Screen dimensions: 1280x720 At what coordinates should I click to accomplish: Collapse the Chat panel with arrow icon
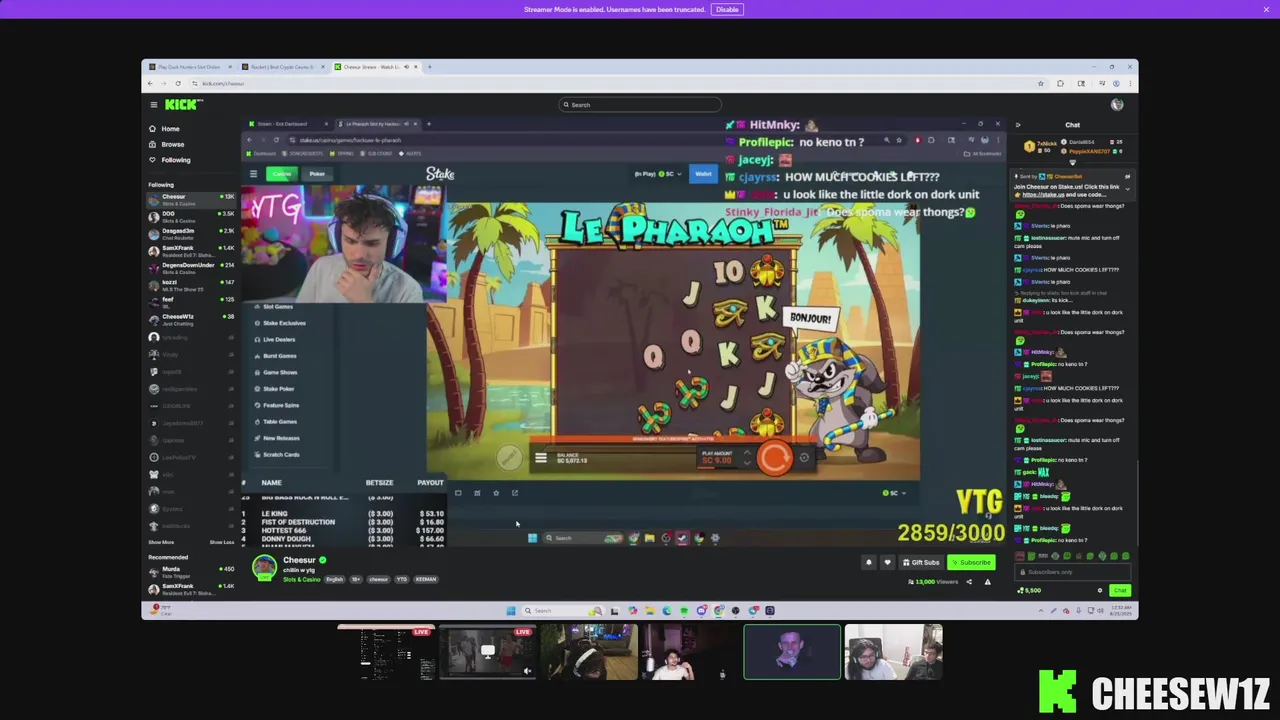point(1018,125)
